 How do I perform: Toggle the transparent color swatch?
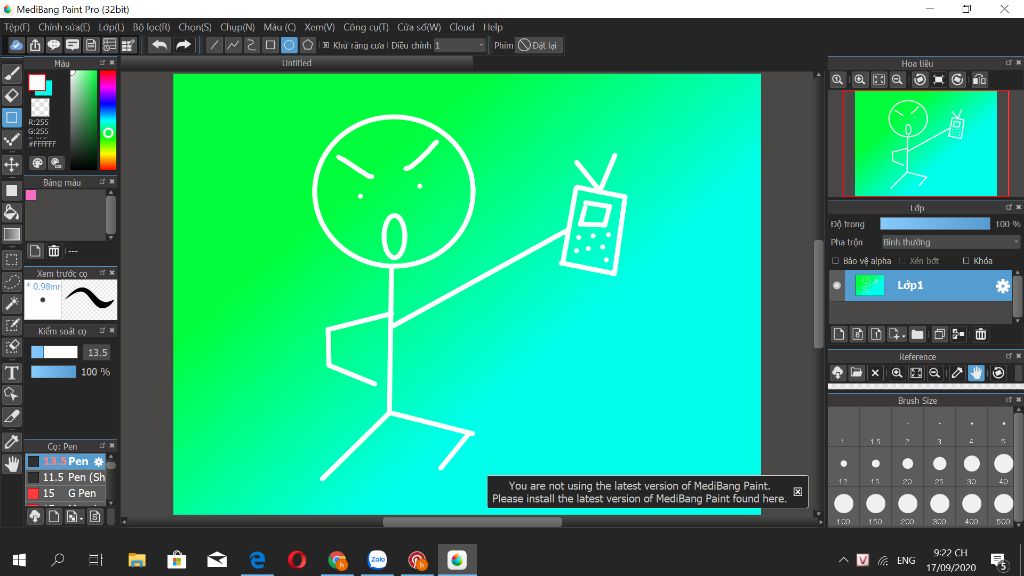(x=40, y=107)
